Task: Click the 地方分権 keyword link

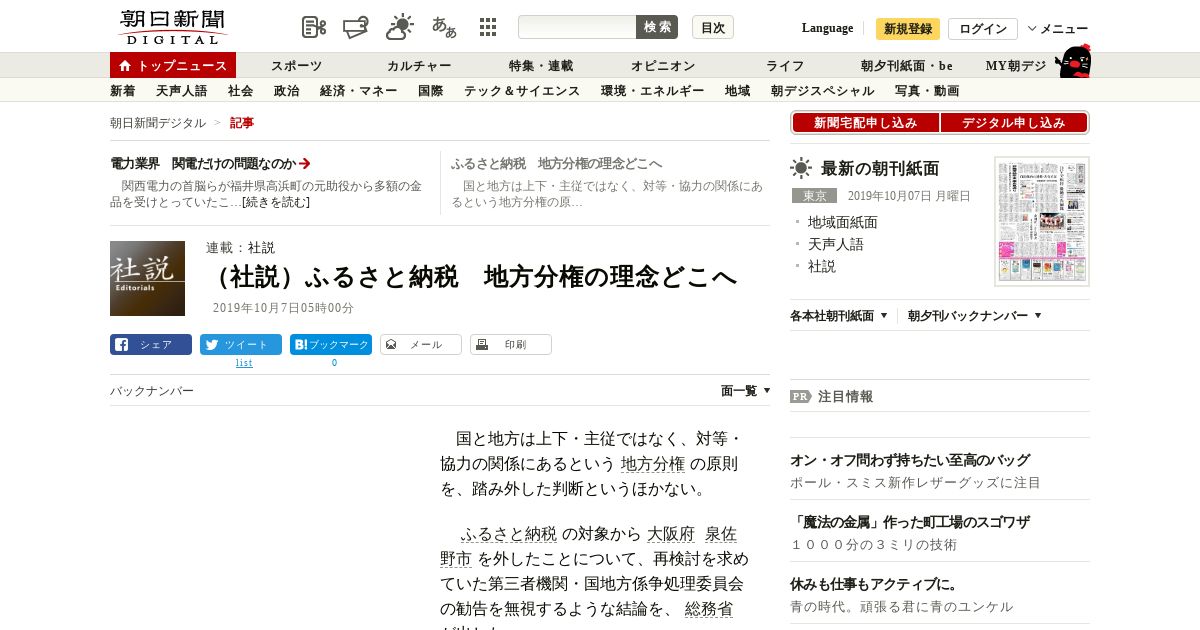Action: pyautogui.click(x=653, y=464)
